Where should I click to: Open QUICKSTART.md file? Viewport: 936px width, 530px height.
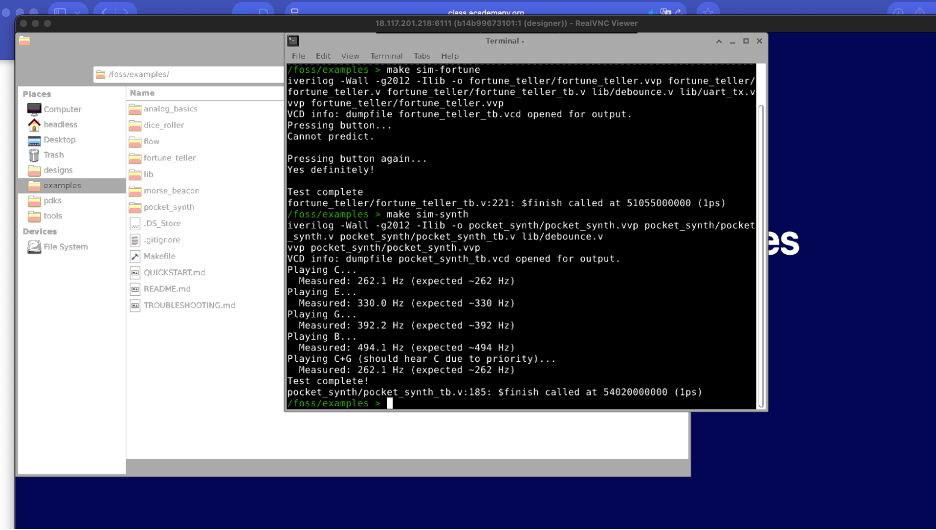174,272
